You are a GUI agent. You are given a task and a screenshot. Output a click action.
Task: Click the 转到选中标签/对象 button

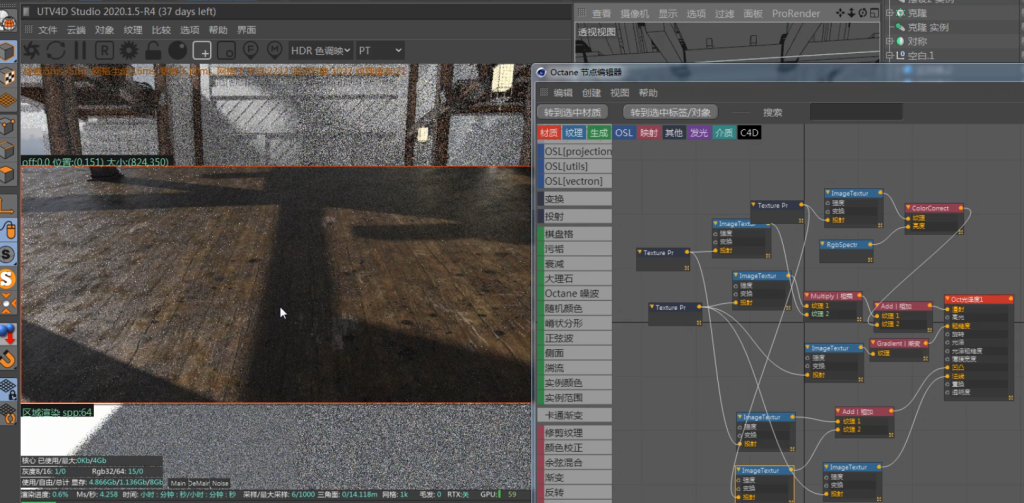point(671,112)
